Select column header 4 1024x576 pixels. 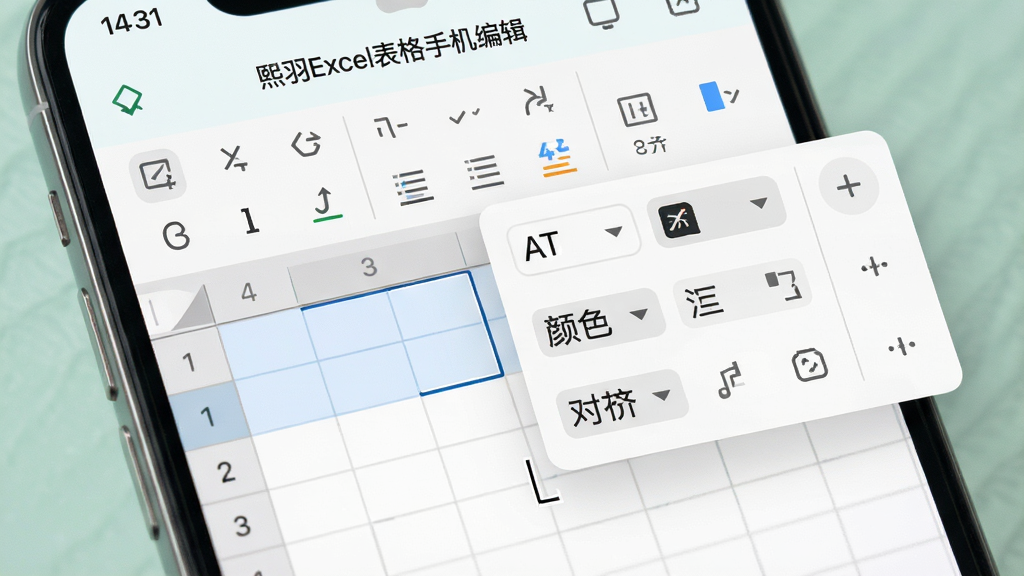click(x=249, y=291)
